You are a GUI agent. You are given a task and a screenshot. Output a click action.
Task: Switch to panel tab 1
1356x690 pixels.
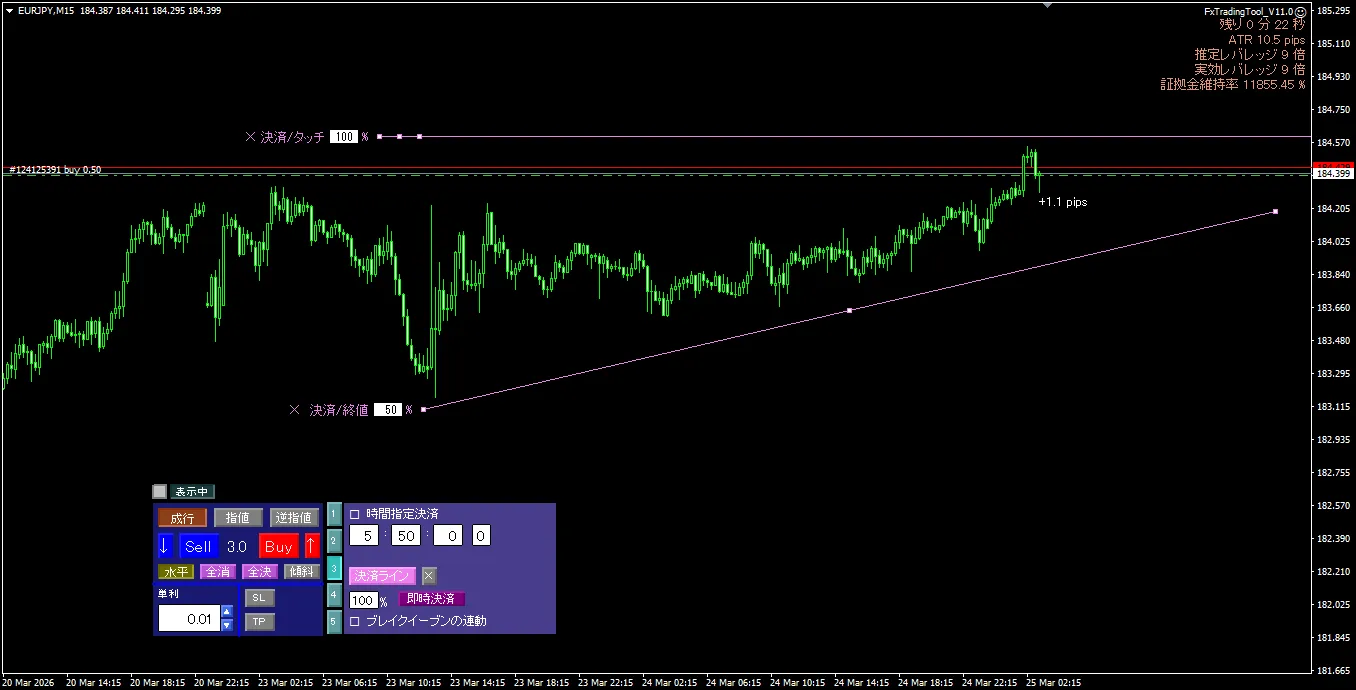pyautogui.click(x=334, y=515)
